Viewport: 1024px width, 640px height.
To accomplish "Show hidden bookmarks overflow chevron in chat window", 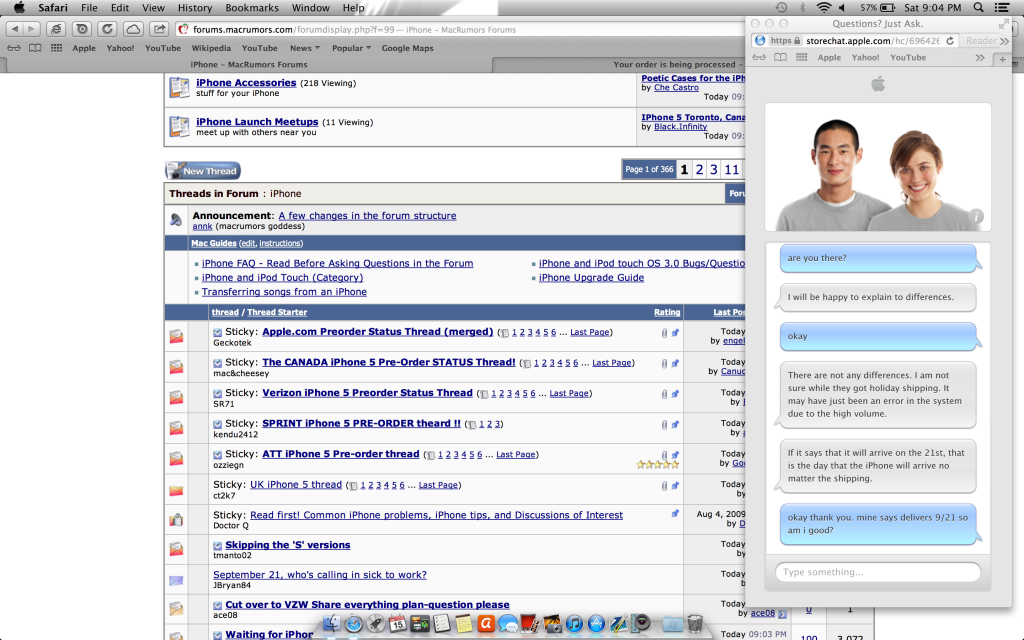I will click(980, 57).
